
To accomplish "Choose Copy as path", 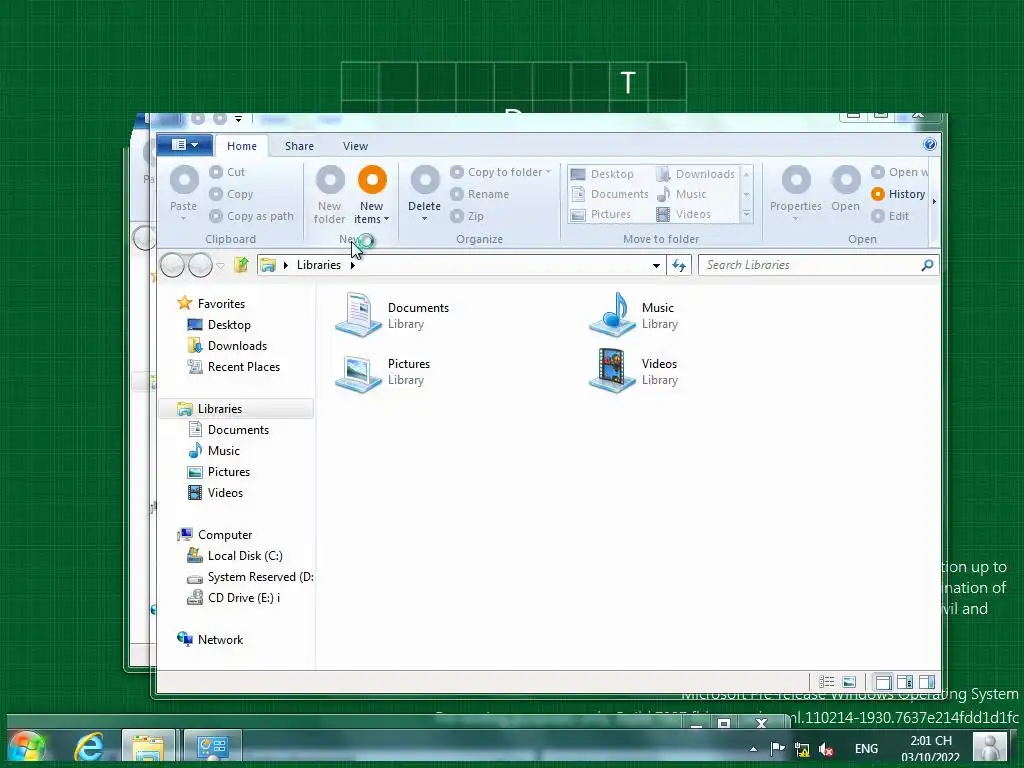I will [x=251, y=216].
